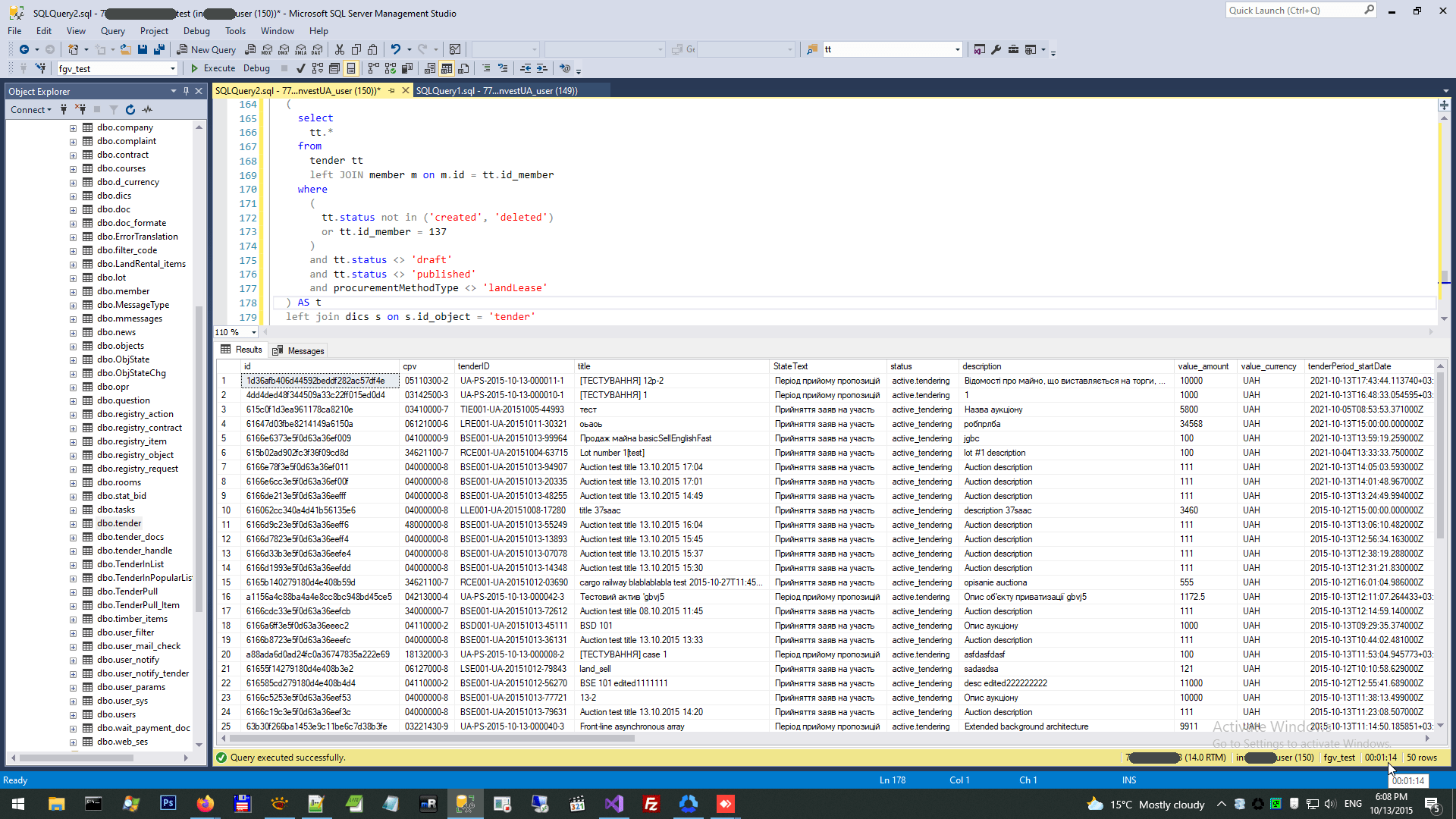This screenshot has height=819, width=1456.
Task: Pin the SQLQuery2.sql tab
Action: click(x=391, y=89)
